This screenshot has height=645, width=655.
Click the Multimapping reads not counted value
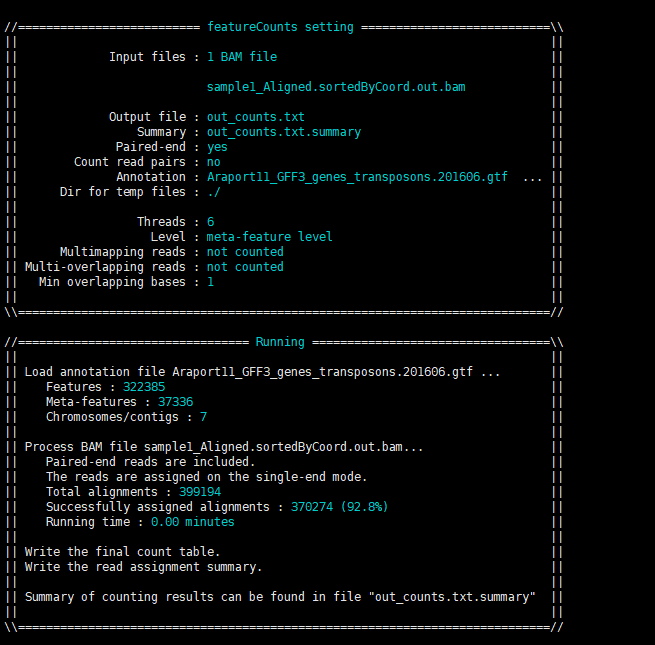point(245,252)
